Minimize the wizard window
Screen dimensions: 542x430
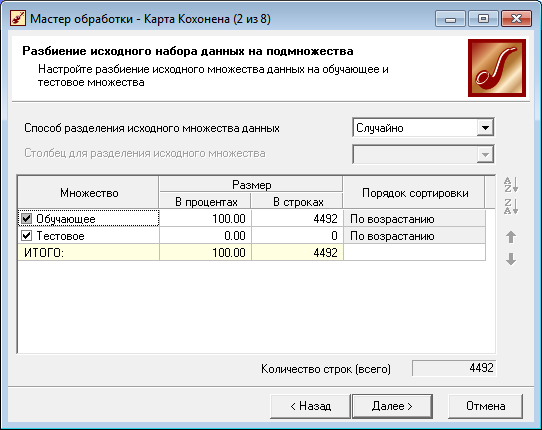450,19
